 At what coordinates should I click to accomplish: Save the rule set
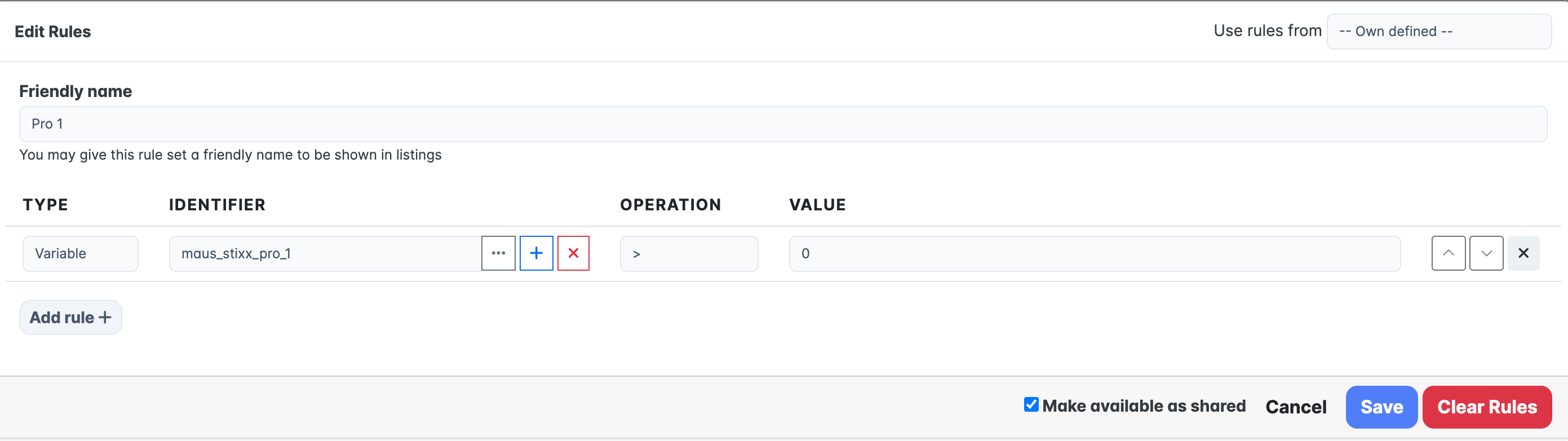coord(1381,407)
